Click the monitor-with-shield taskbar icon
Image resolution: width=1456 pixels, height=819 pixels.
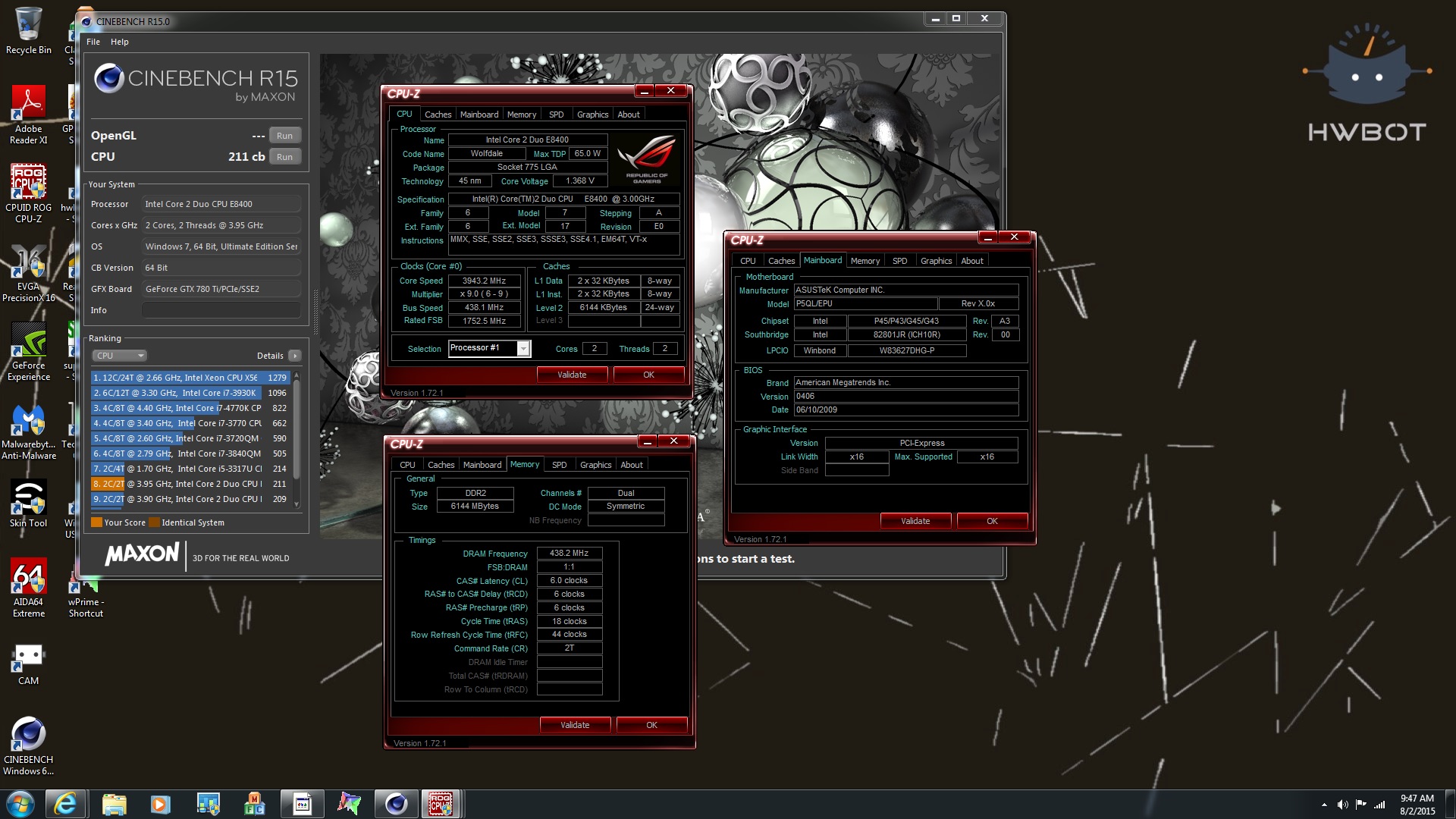tap(208, 804)
